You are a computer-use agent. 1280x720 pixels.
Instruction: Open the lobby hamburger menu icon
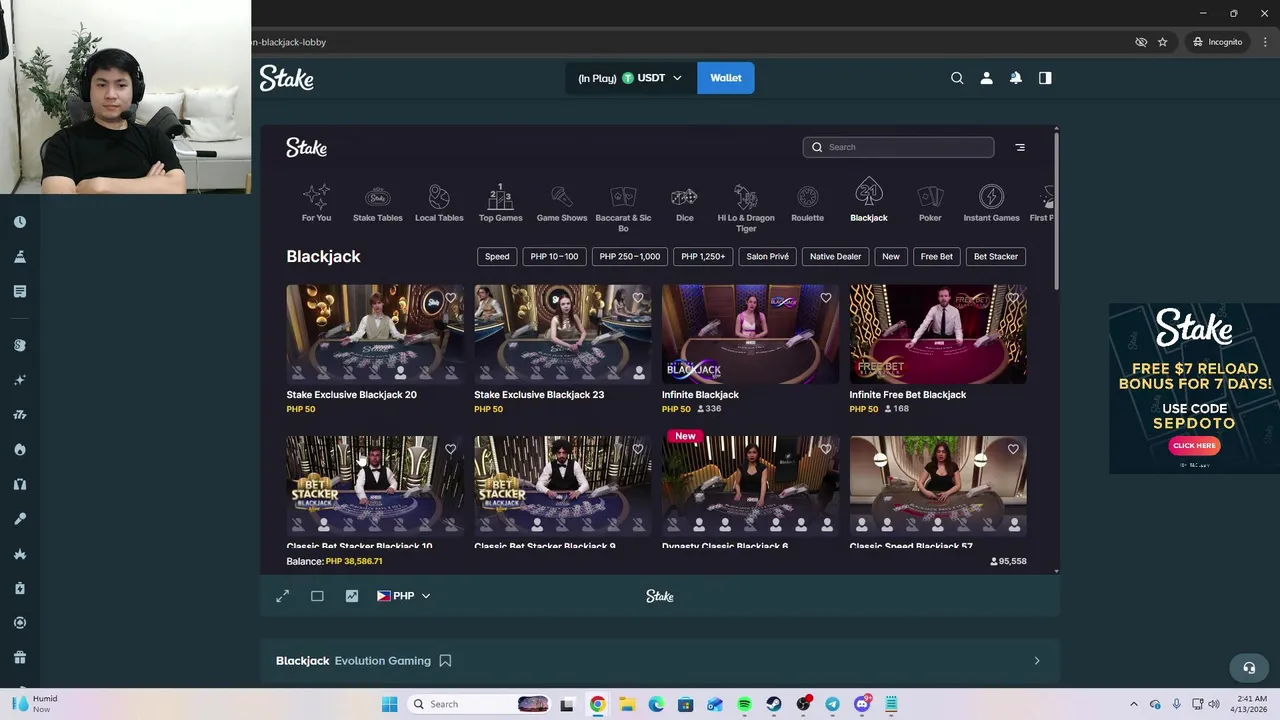(x=1020, y=147)
